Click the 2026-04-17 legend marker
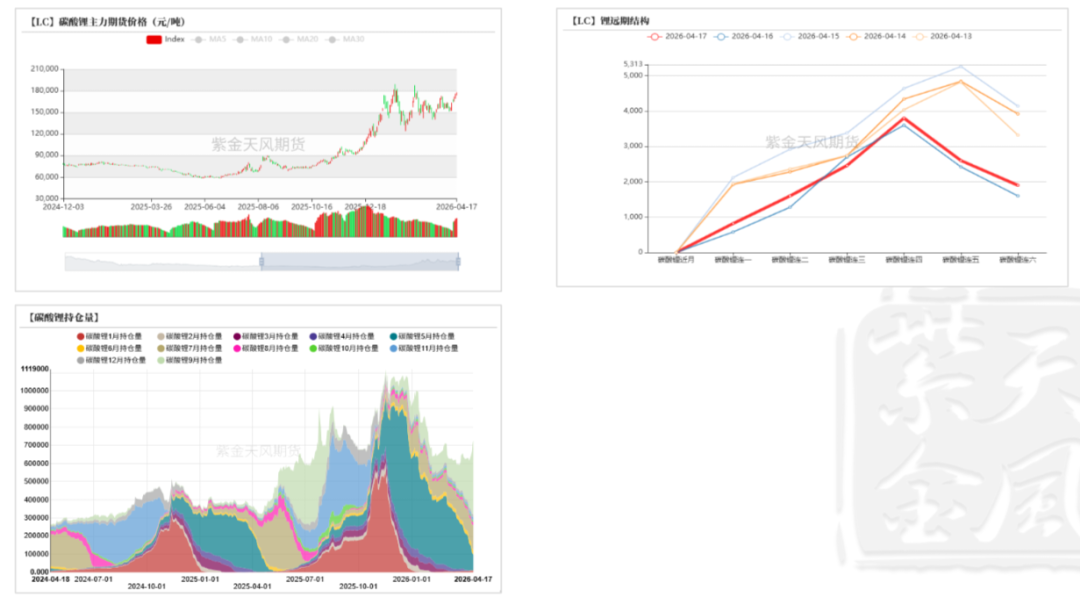The image size is (1080, 597). (655, 36)
